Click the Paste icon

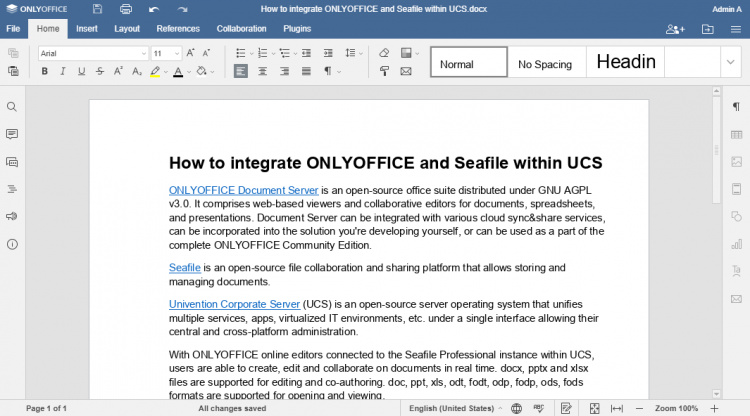tap(13, 71)
